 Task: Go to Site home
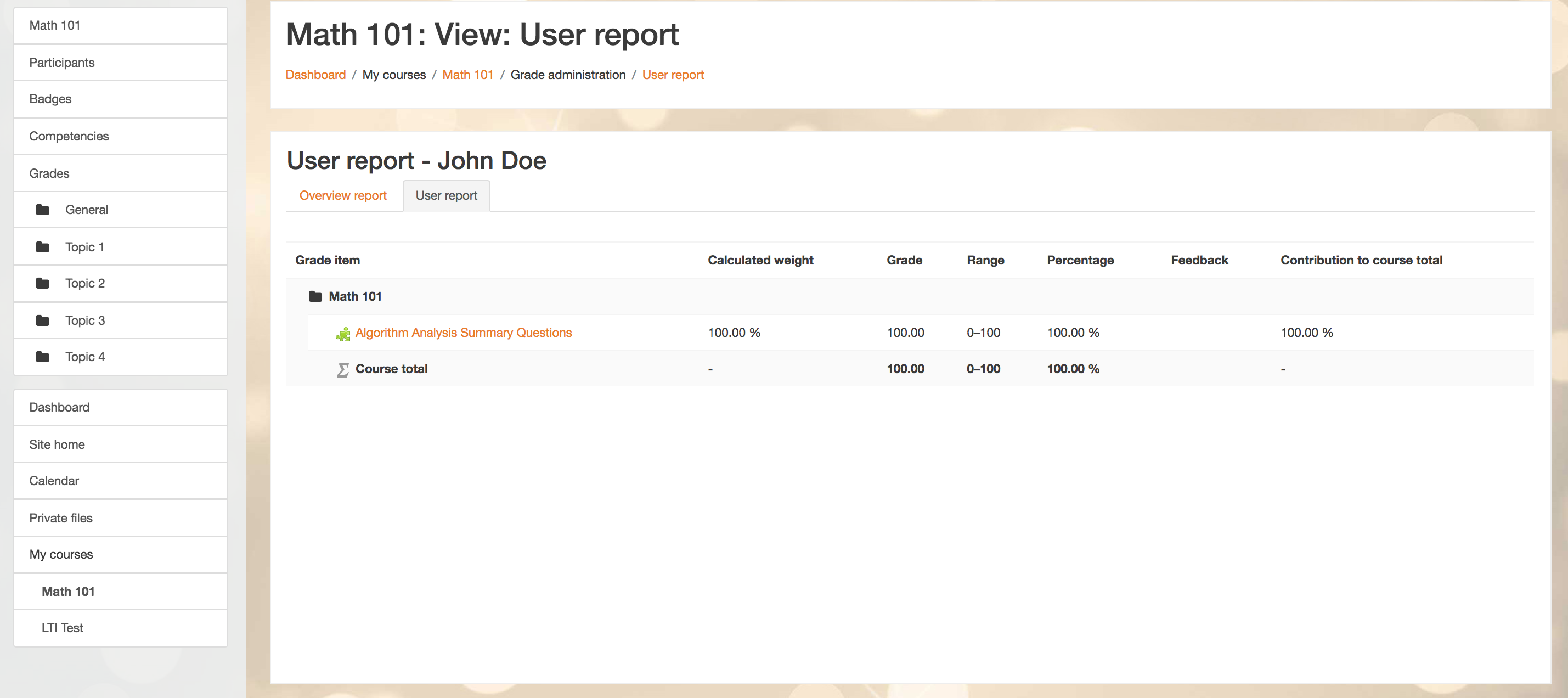(x=121, y=444)
